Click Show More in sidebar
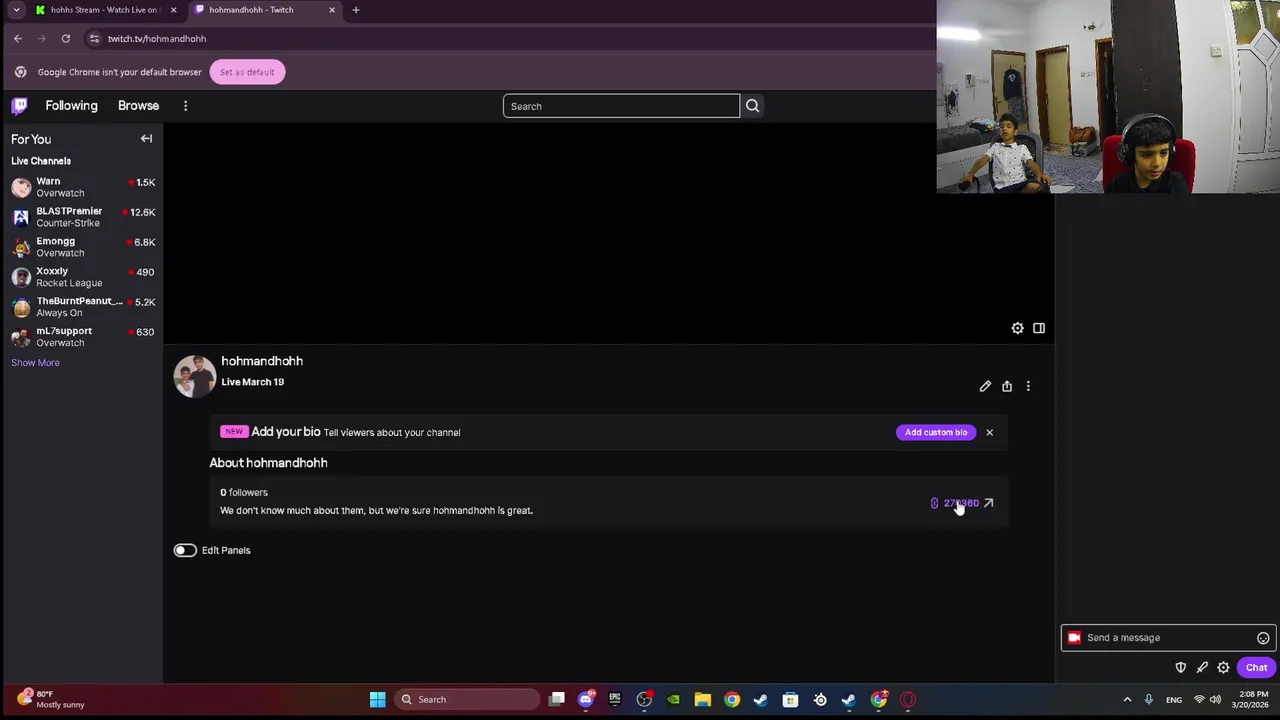This screenshot has height=720, width=1280. [x=35, y=362]
